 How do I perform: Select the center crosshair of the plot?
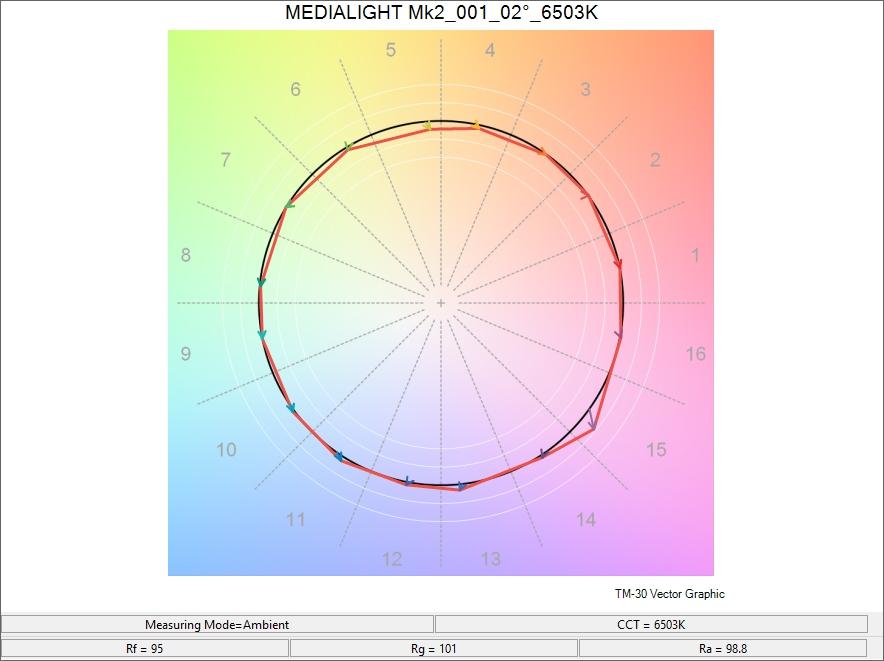tap(441, 300)
